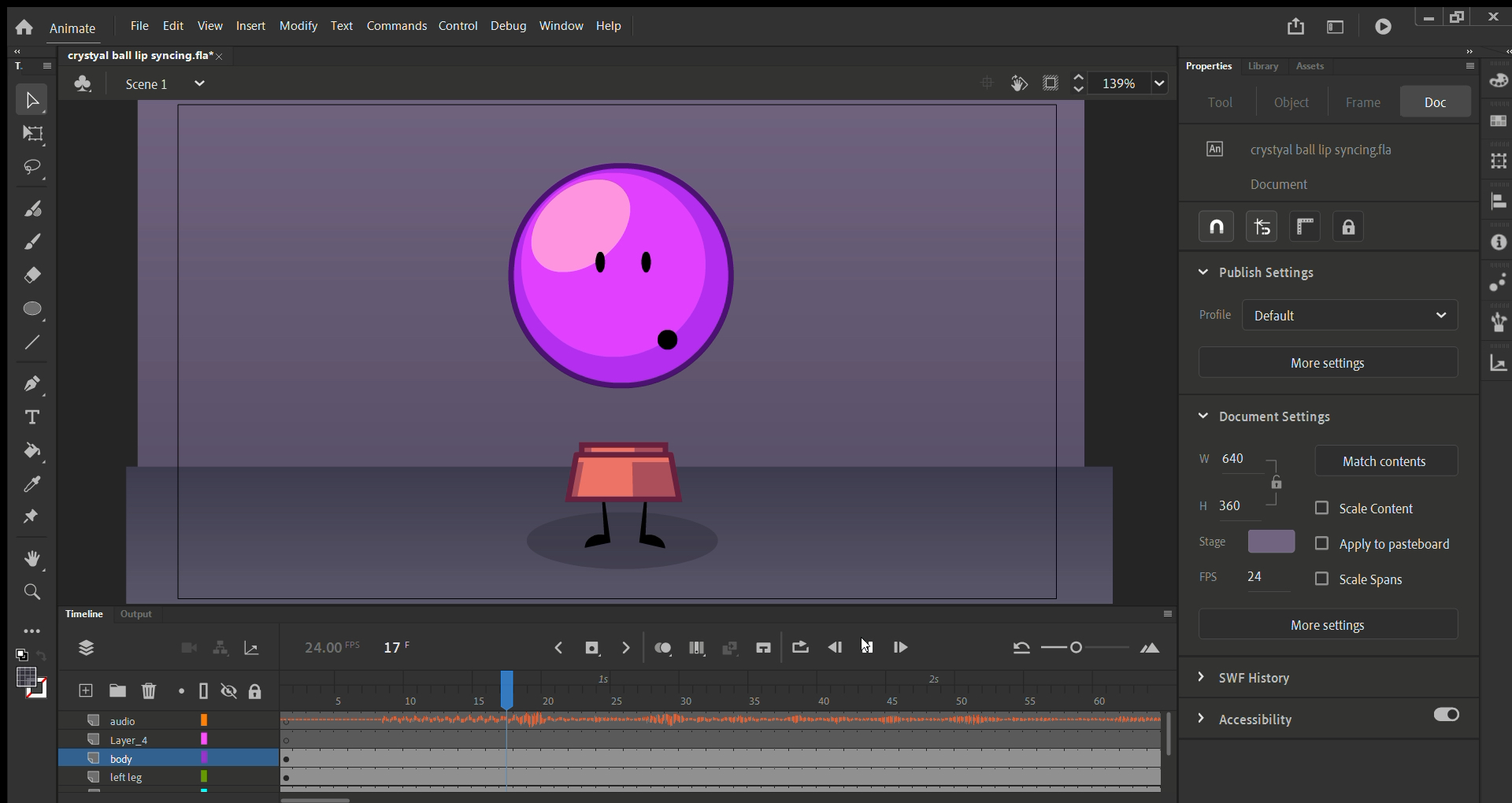Select the Fluid Brush tool
Image resolution: width=1512 pixels, height=803 pixels.
(32, 209)
